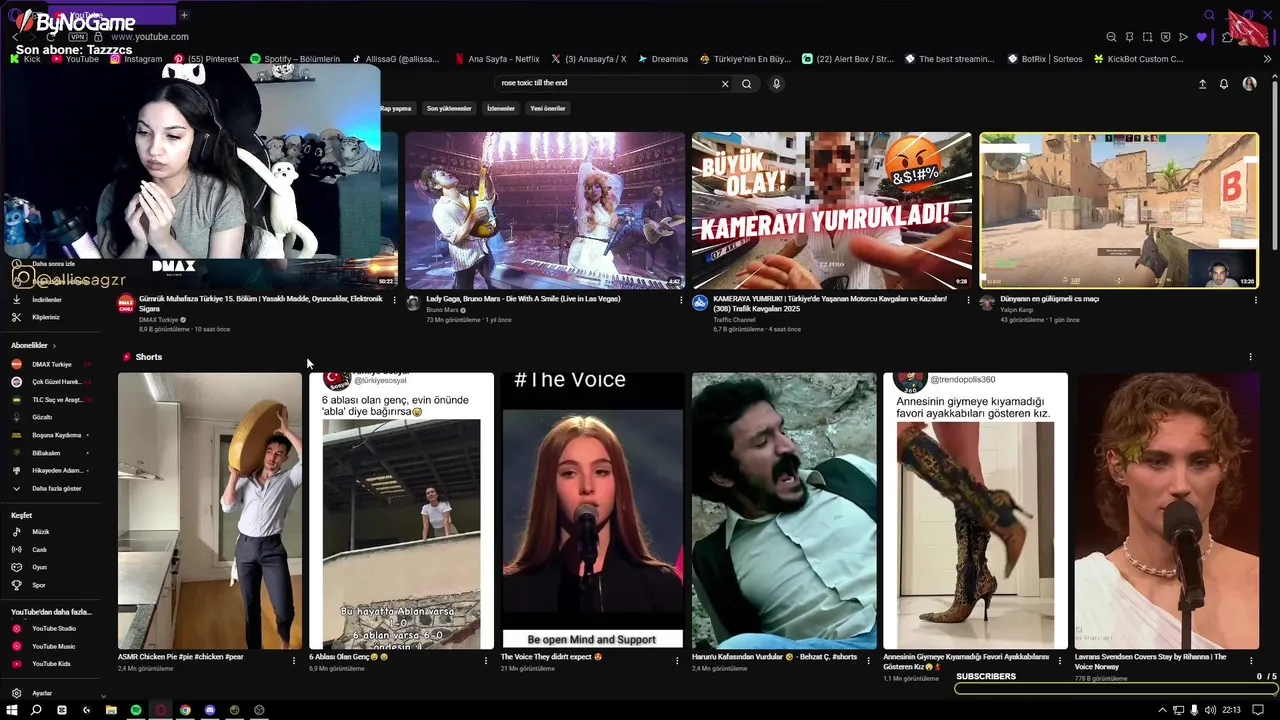Viewport: 1280px width, 720px height.
Task: Open the Ayarlar settings gear
Action: click(x=16, y=693)
